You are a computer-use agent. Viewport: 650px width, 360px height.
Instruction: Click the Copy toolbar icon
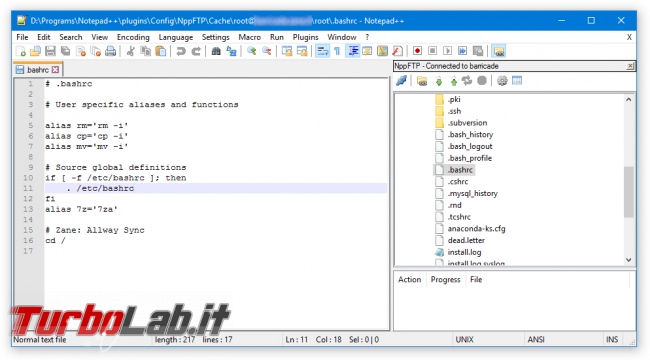[146, 51]
